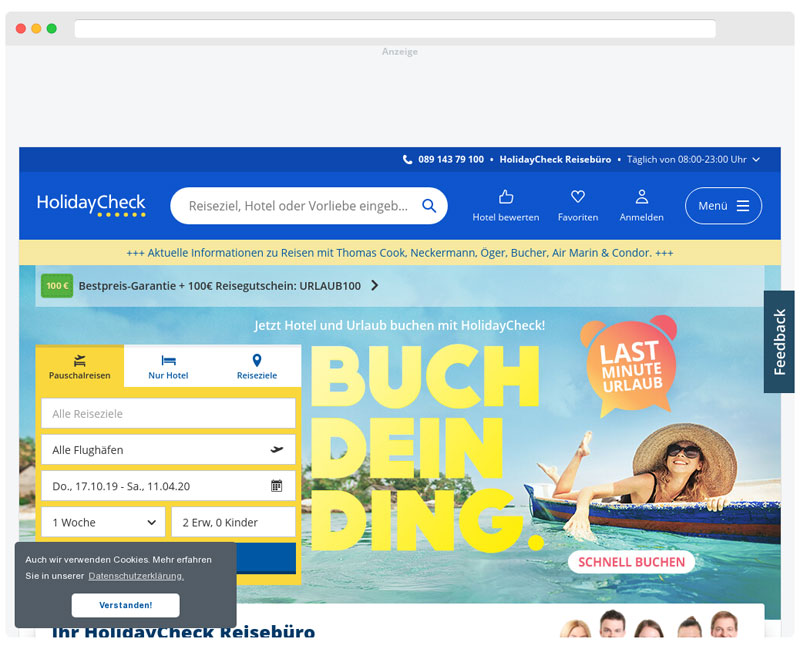Click the green 100 € voucher badge
The image size is (800, 649).
57,286
